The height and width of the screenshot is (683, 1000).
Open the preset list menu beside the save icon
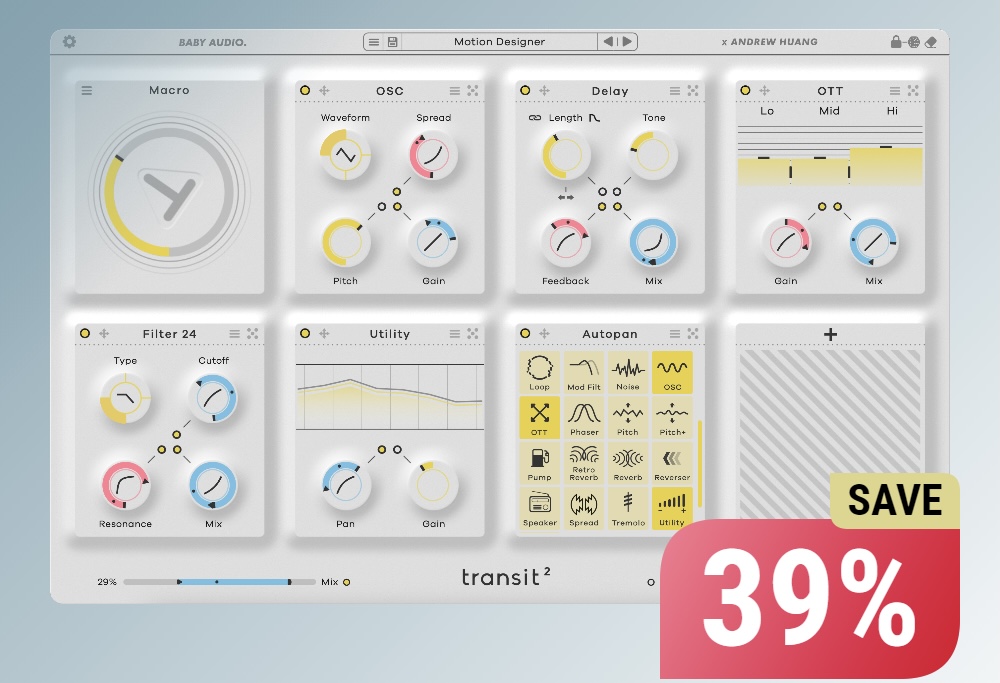pyautogui.click(x=374, y=41)
